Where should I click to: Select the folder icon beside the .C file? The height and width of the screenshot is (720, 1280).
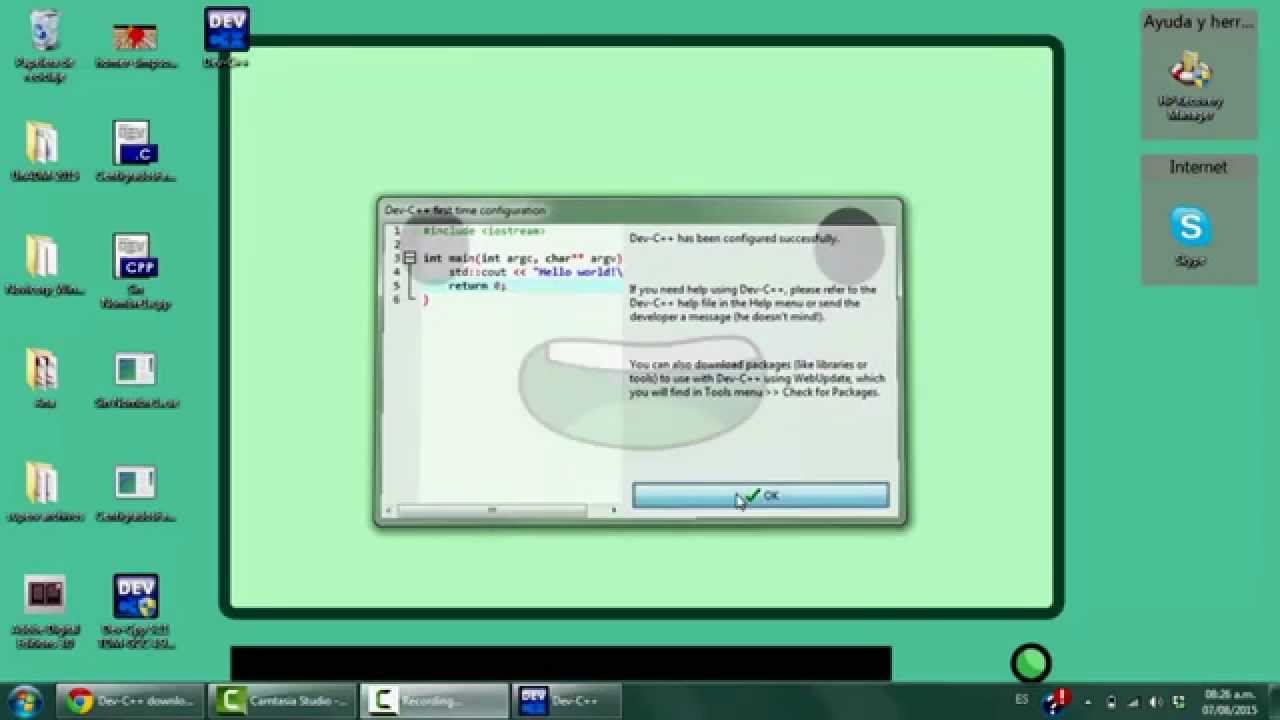coord(44,151)
